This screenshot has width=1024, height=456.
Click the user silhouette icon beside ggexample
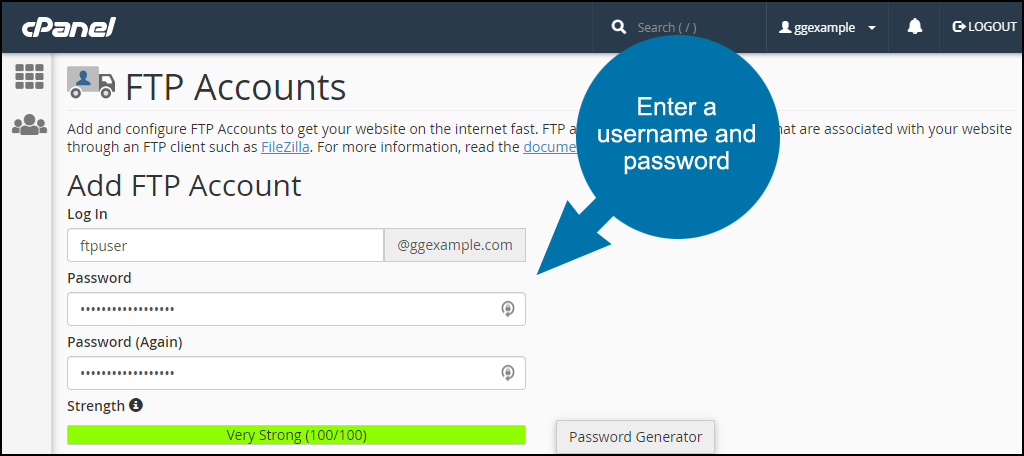pyautogui.click(x=785, y=27)
